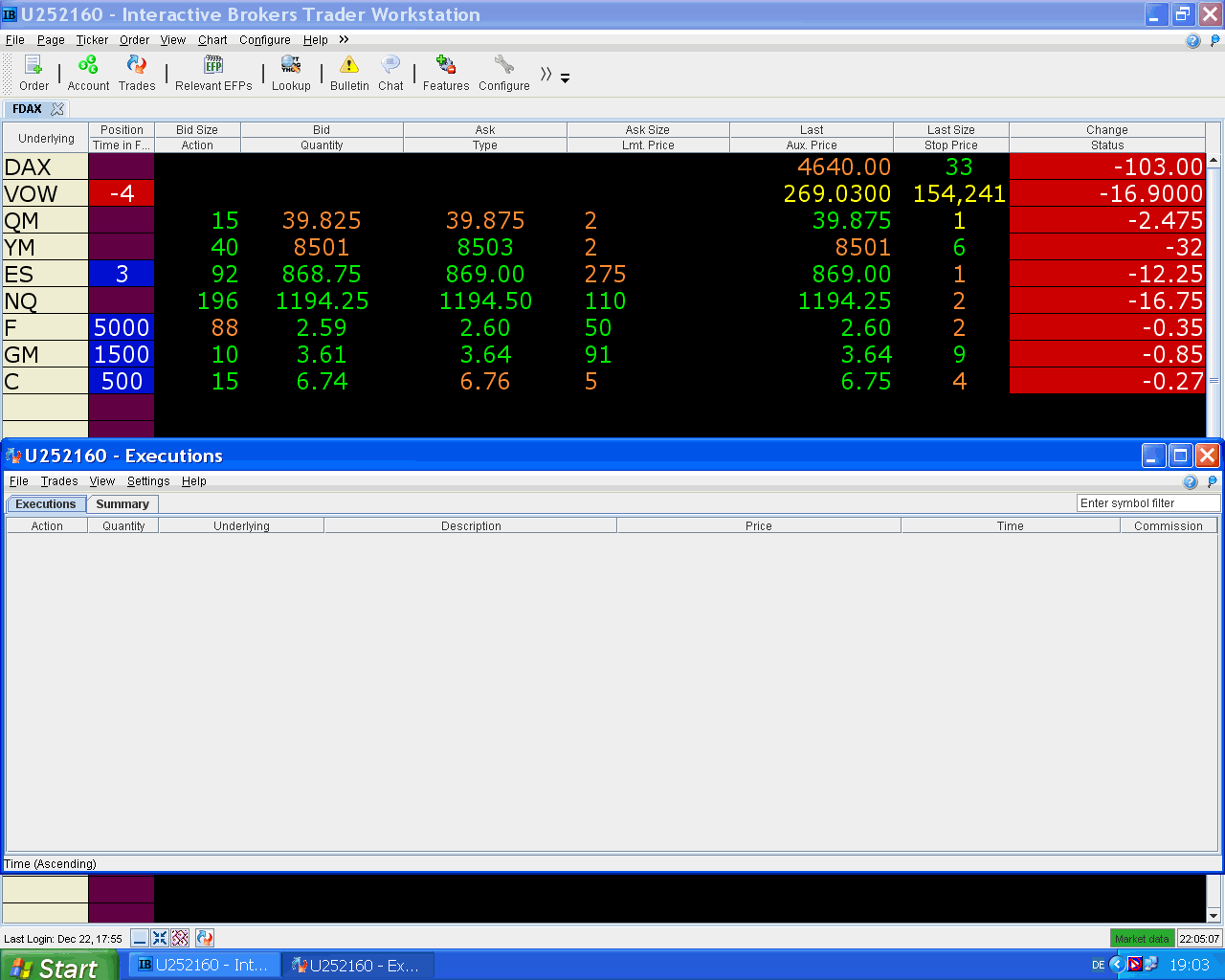Viewport: 1225px width, 980px height.
Task: Click the scroll up arrow of watchlist
Action: click(1214, 161)
